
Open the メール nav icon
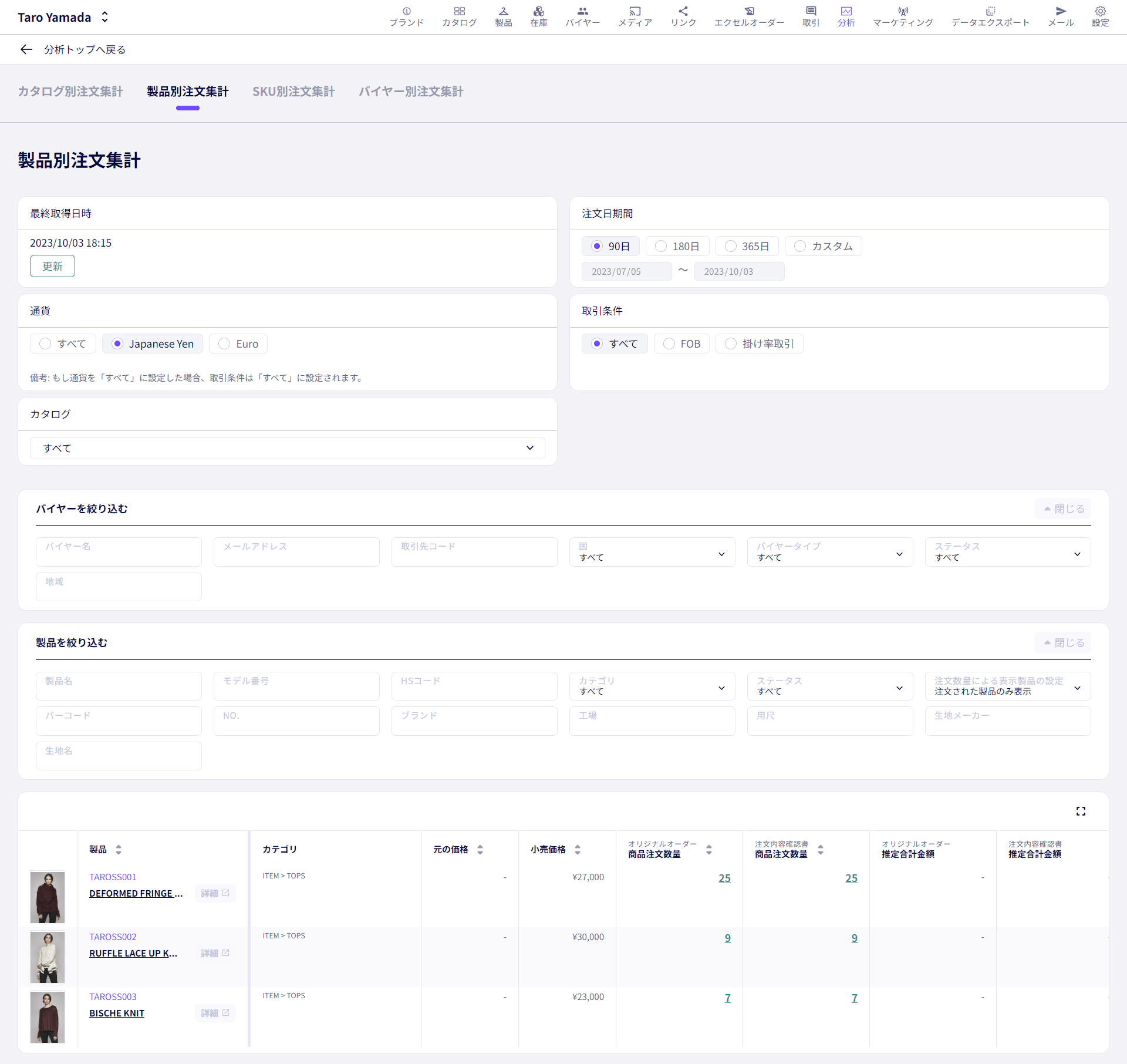tap(1061, 16)
